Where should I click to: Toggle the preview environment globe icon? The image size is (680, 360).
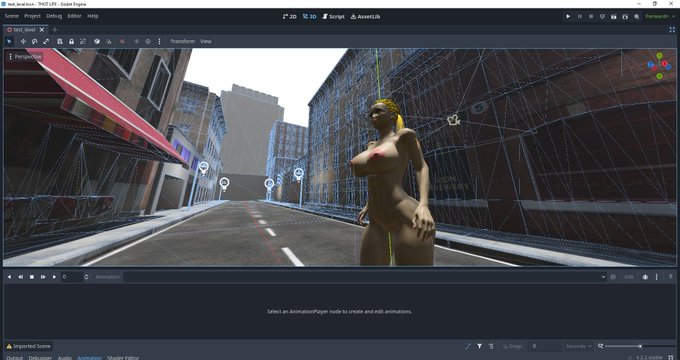click(x=148, y=41)
